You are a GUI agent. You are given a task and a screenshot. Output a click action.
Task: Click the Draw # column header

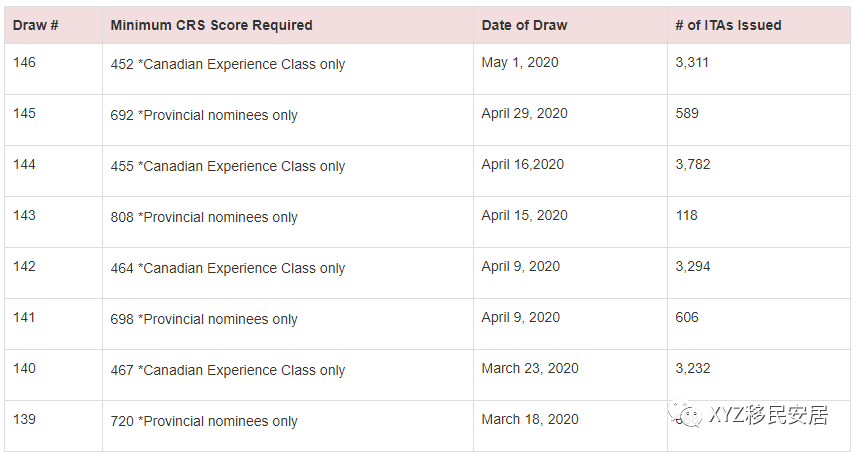[x=36, y=25]
